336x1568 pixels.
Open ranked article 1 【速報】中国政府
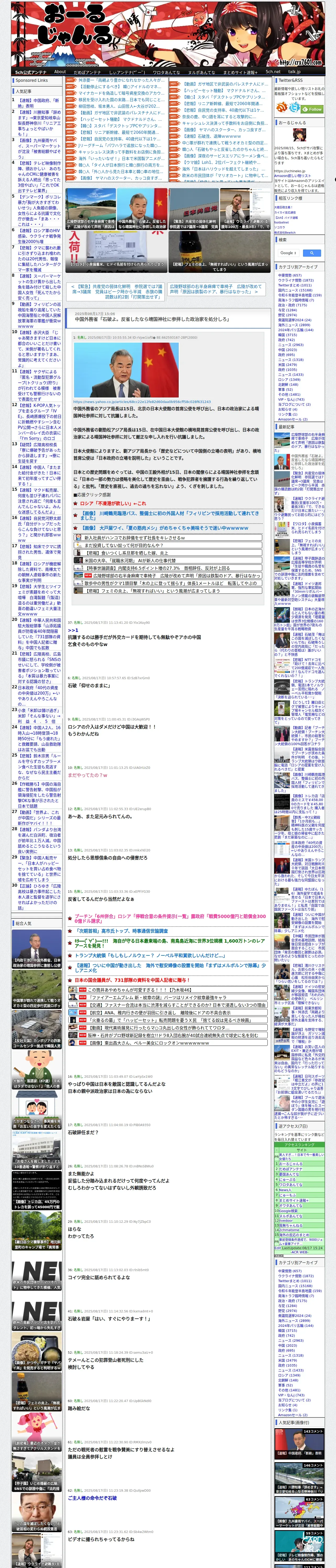tap(40, 103)
